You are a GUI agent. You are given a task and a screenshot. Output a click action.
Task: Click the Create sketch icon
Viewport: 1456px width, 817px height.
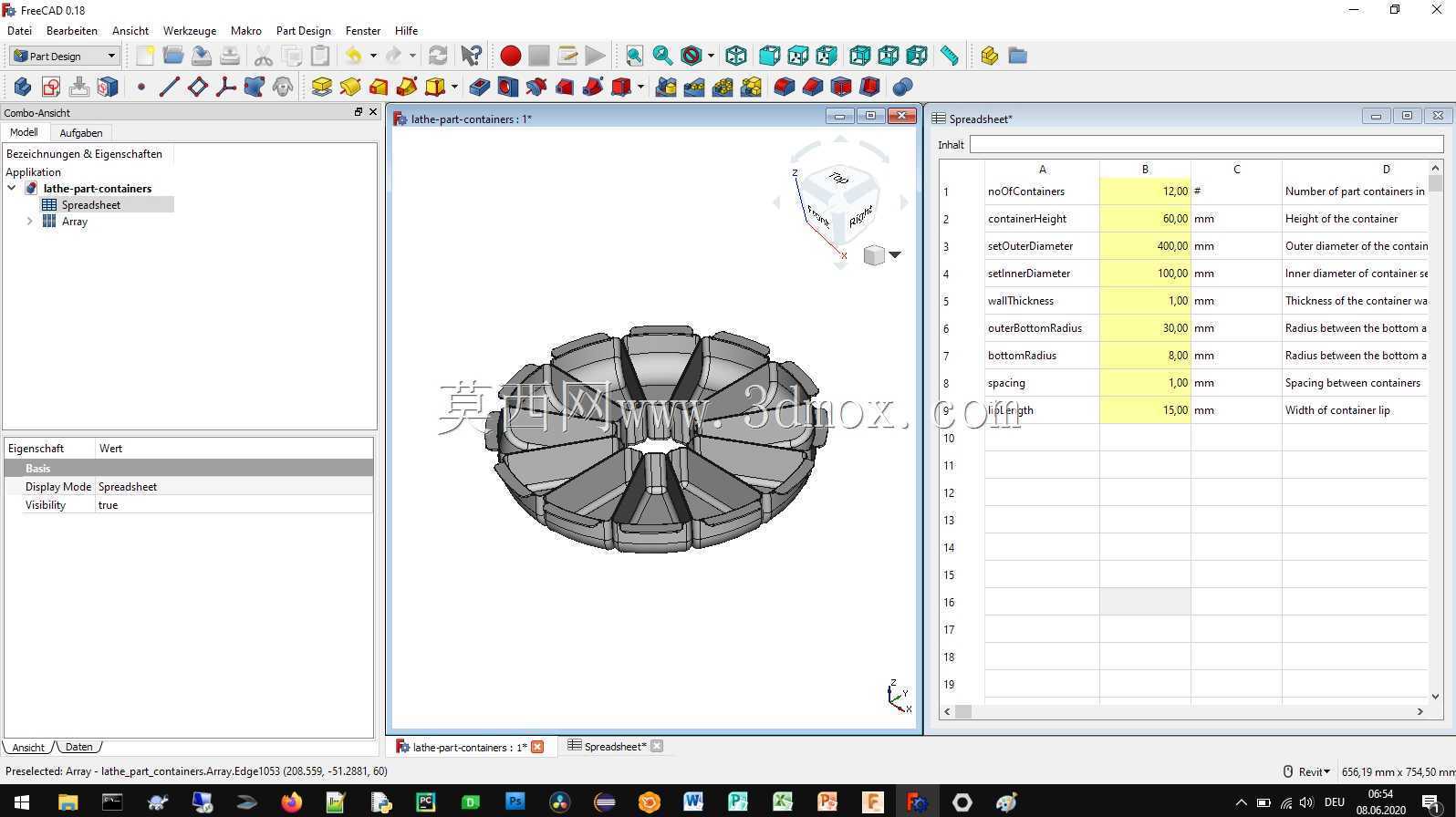51,87
